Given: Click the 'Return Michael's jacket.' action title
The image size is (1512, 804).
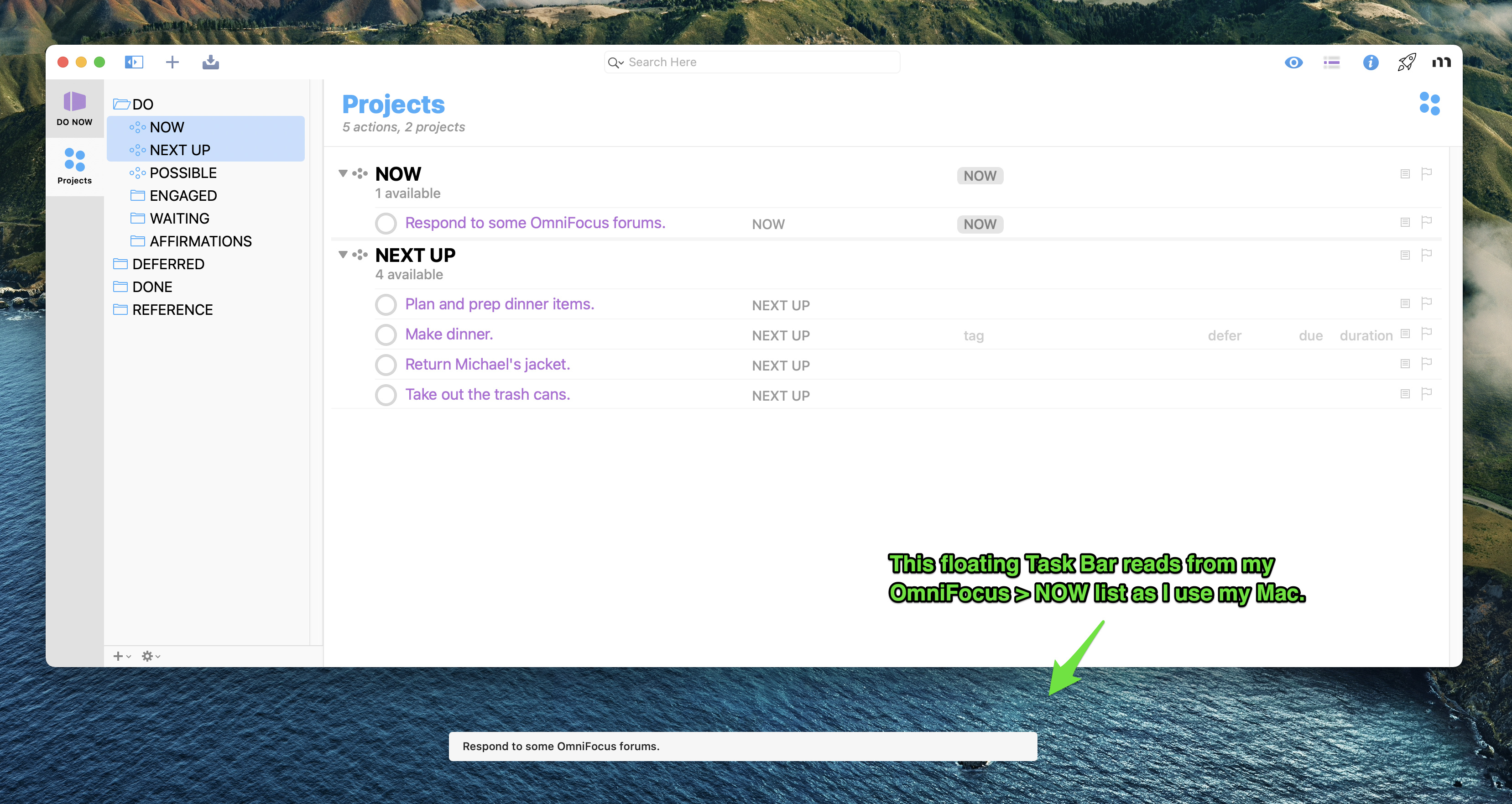Looking at the screenshot, I should click(x=488, y=365).
